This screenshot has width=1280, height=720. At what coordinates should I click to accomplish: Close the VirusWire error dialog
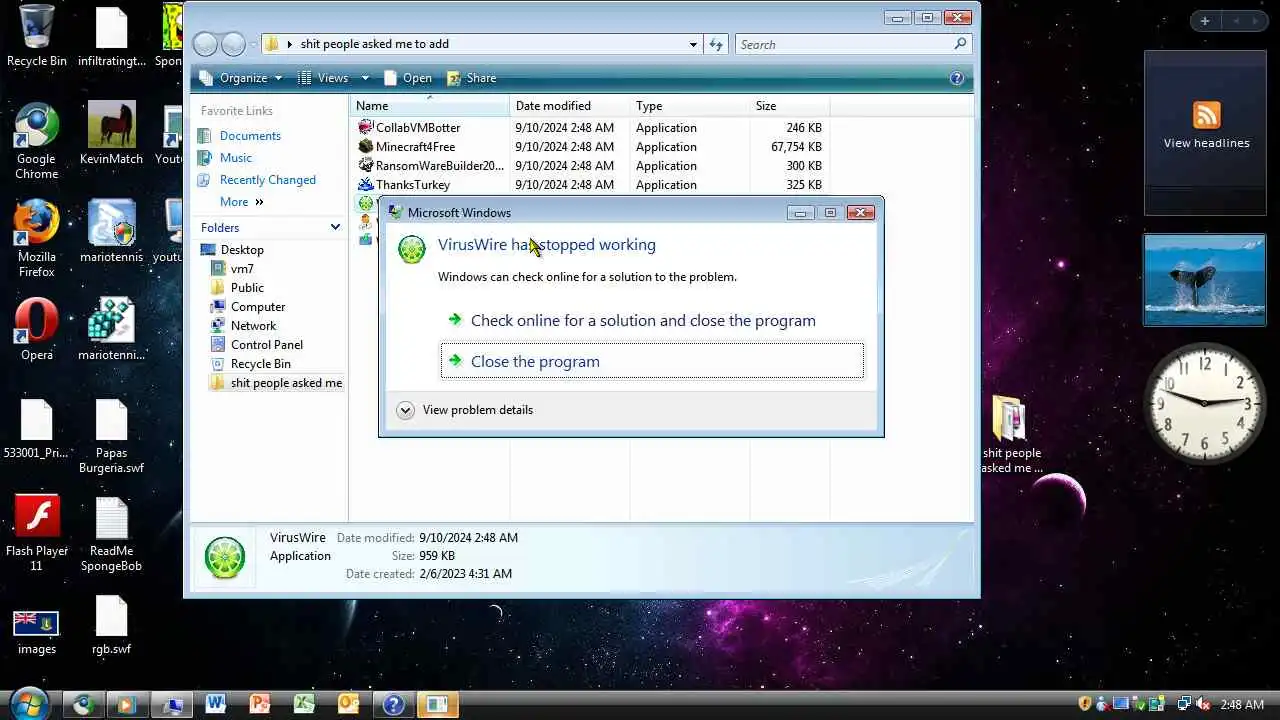[860, 212]
